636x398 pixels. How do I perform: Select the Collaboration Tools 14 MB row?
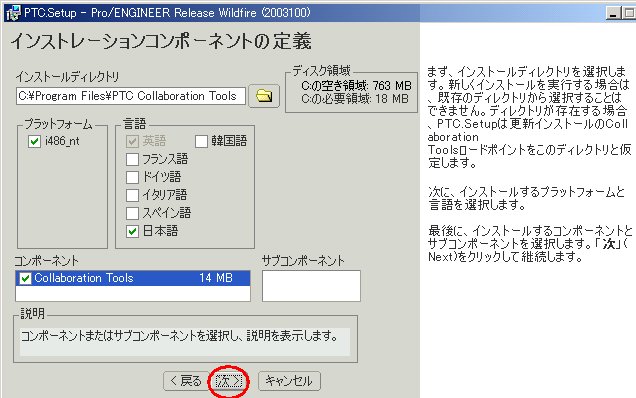(133, 278)
